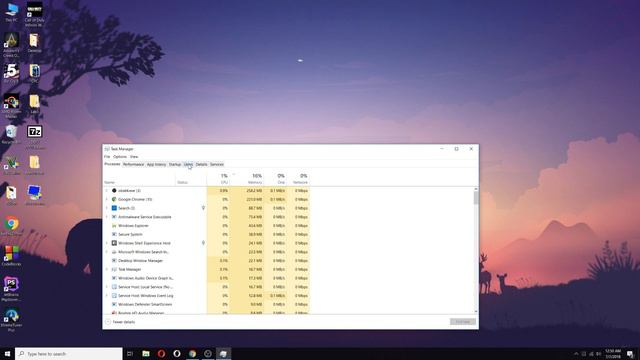Open the This PC desktop icon
Image resolution: width=640 pixels, height=360 pixels.
(12, 12)
